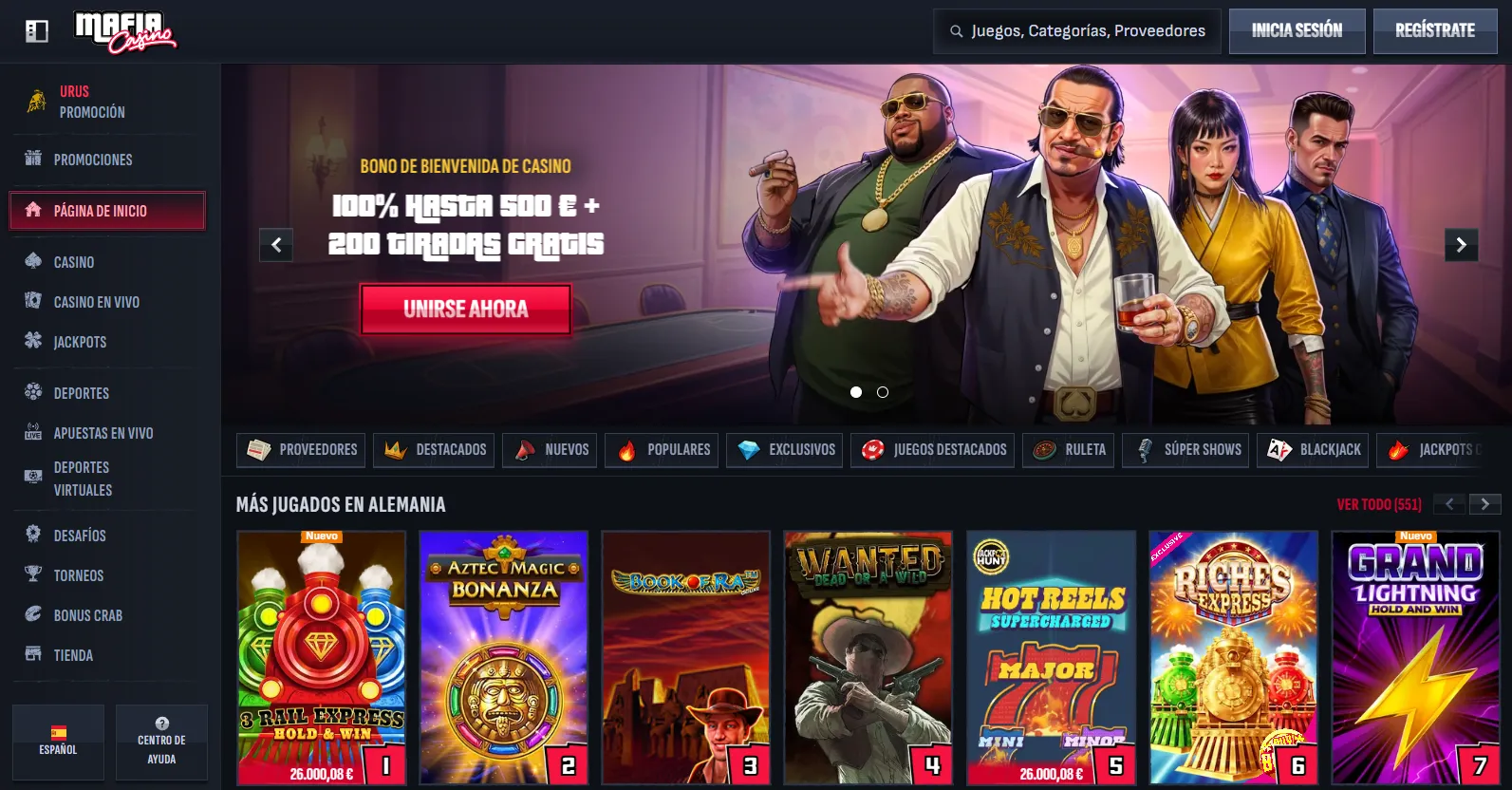
Task: Open Promociones menu label
Action: tap(93, 160)
